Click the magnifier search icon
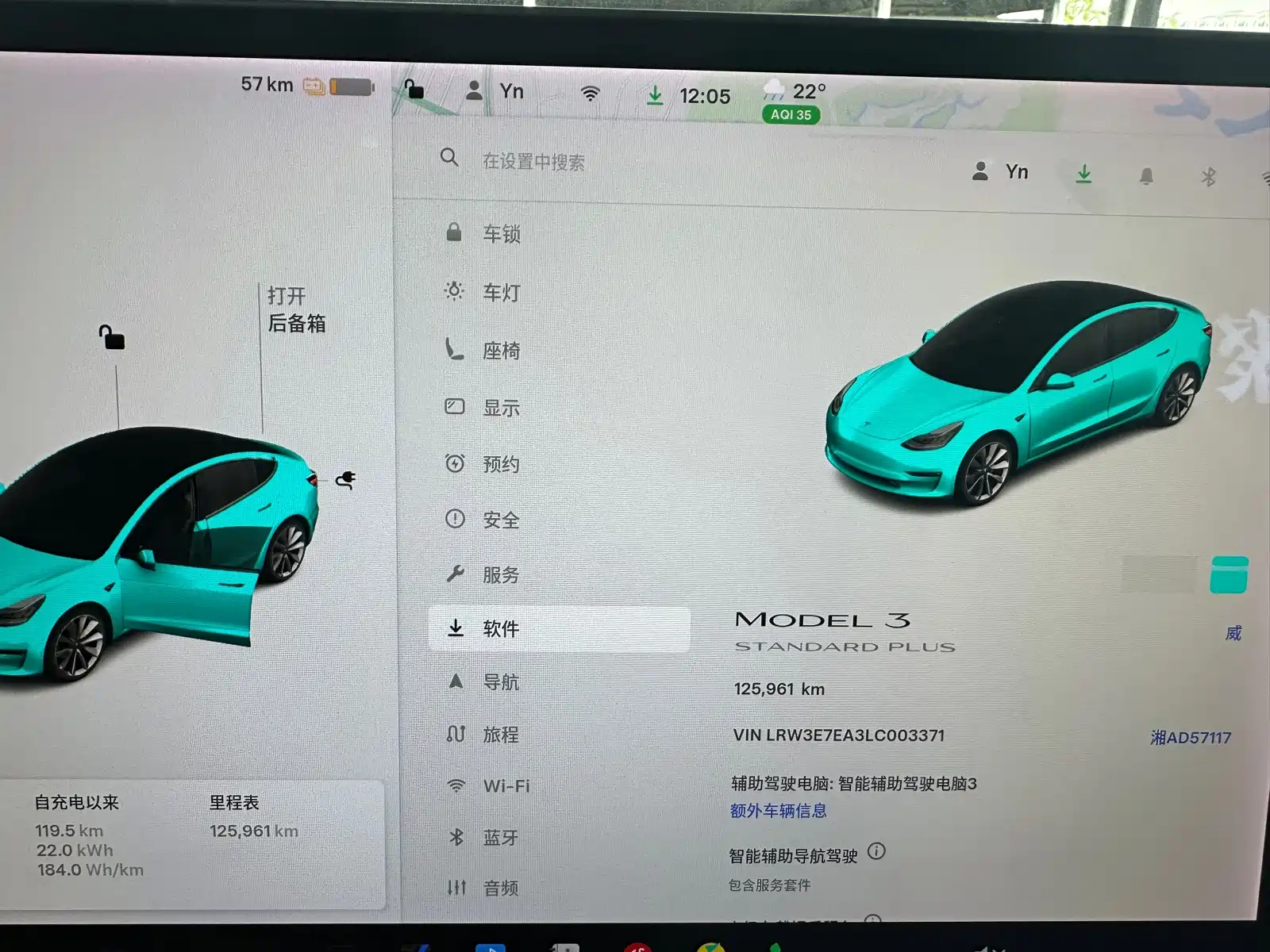This screenshot has width=1270, height=952. [449, 157]
